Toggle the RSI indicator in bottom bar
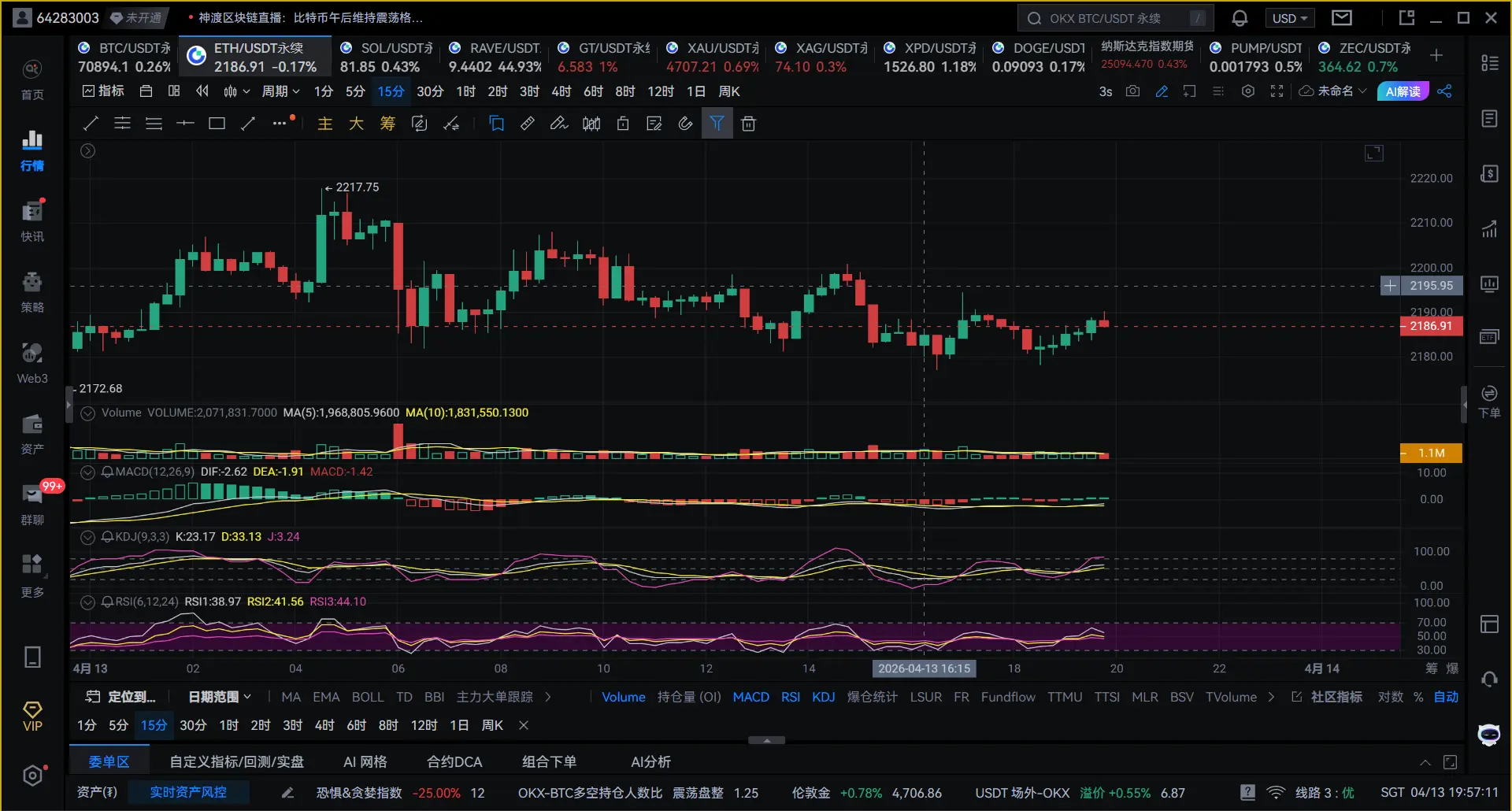This screenshot has width=1512, height=811. point(790,697)
